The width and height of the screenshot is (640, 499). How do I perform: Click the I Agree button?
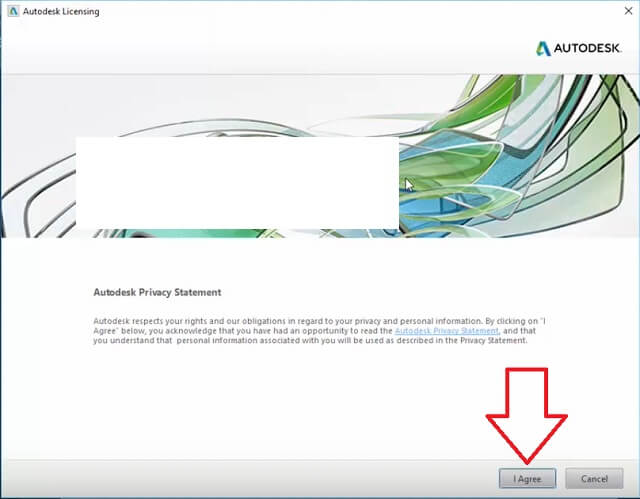[527, 478]
